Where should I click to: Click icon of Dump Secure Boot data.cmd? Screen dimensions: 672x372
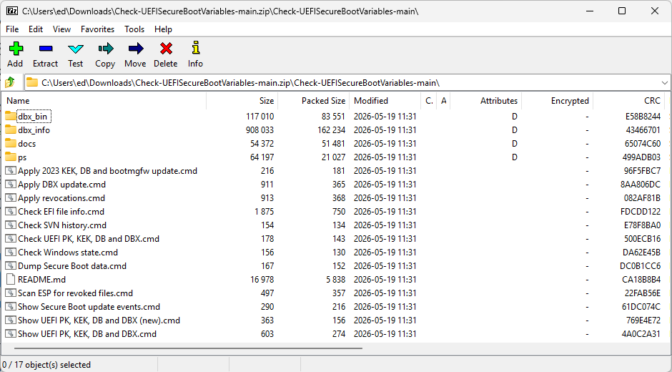click(x=10, y=266)
